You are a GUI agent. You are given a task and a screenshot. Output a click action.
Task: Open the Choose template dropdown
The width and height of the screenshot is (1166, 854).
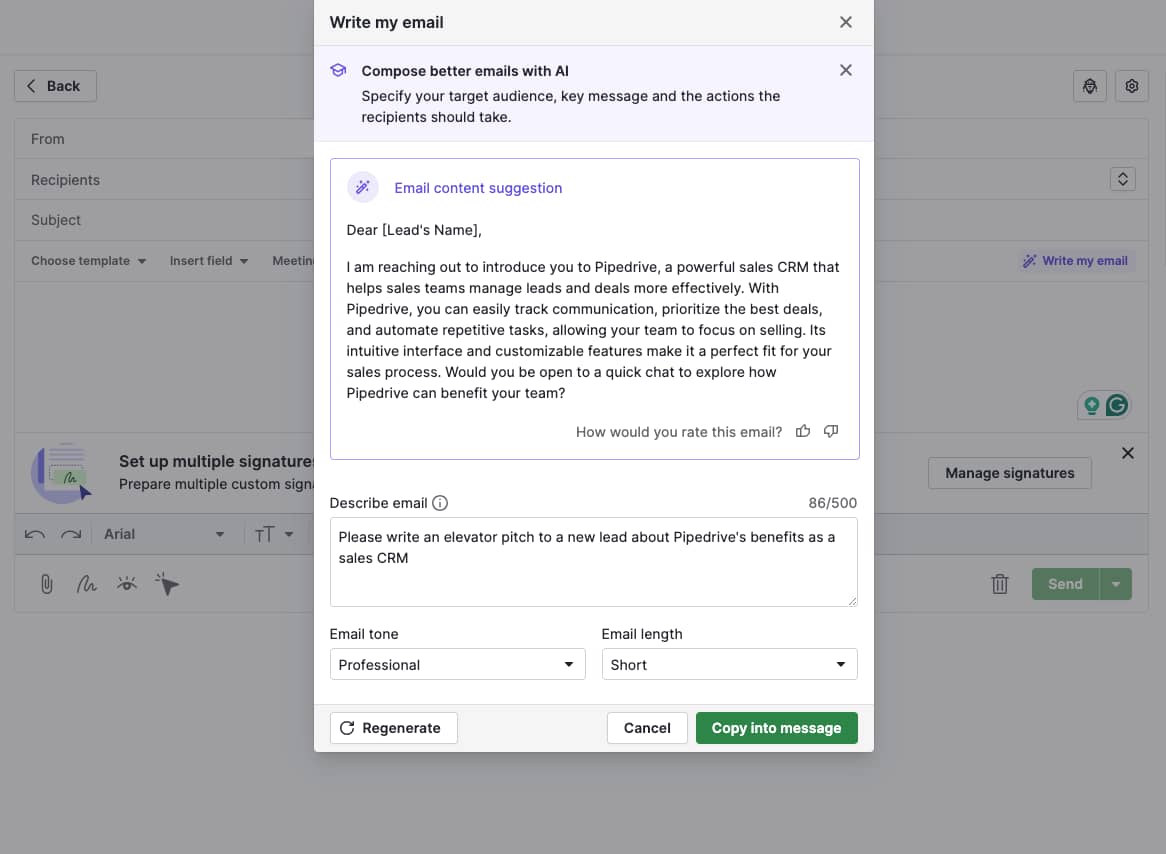point(88,261)
